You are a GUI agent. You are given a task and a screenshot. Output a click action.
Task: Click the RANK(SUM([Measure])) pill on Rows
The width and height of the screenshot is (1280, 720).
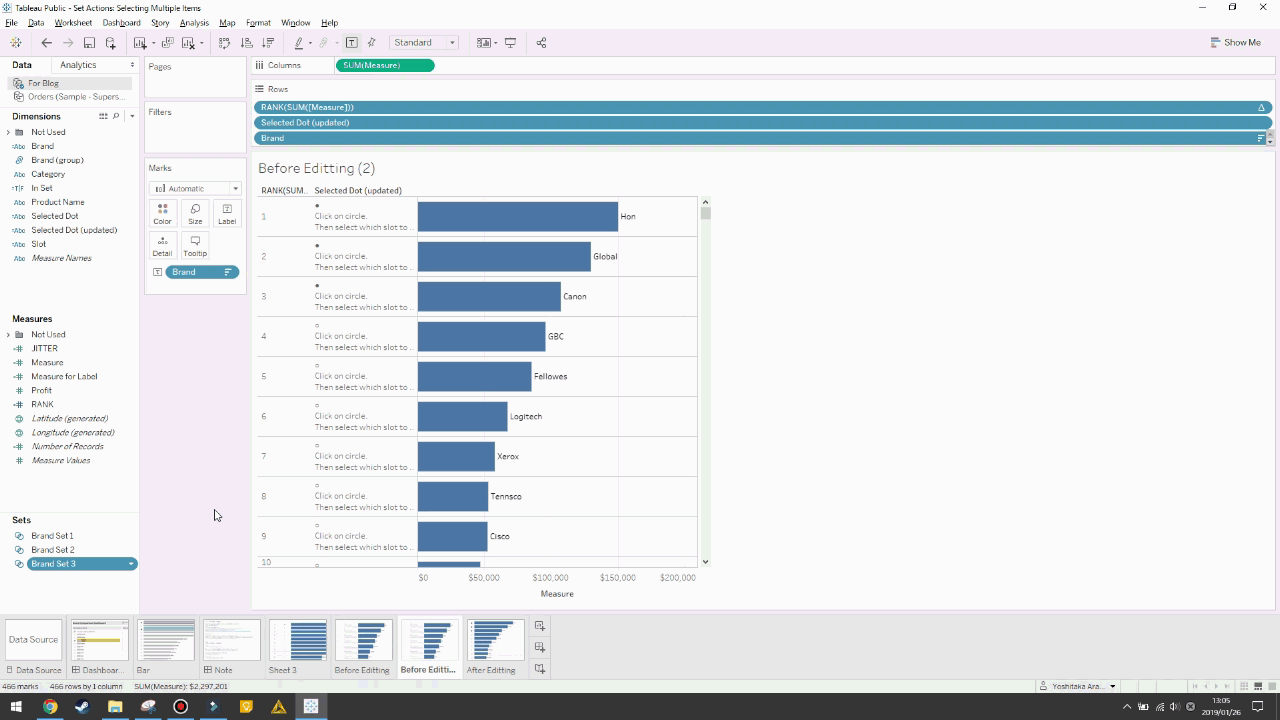[763, 107]
